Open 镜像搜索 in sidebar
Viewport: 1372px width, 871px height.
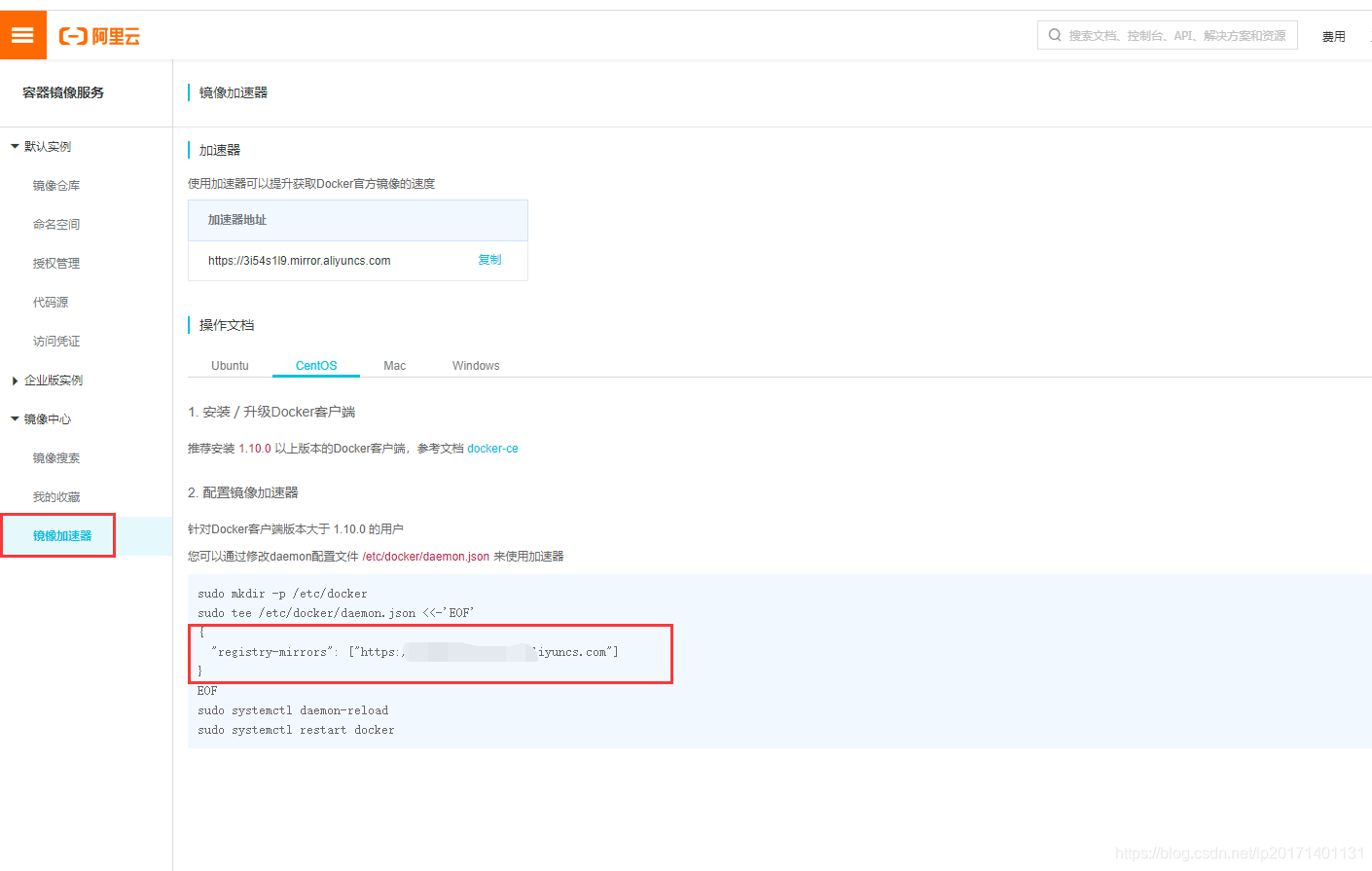click(x=56, y=458)
